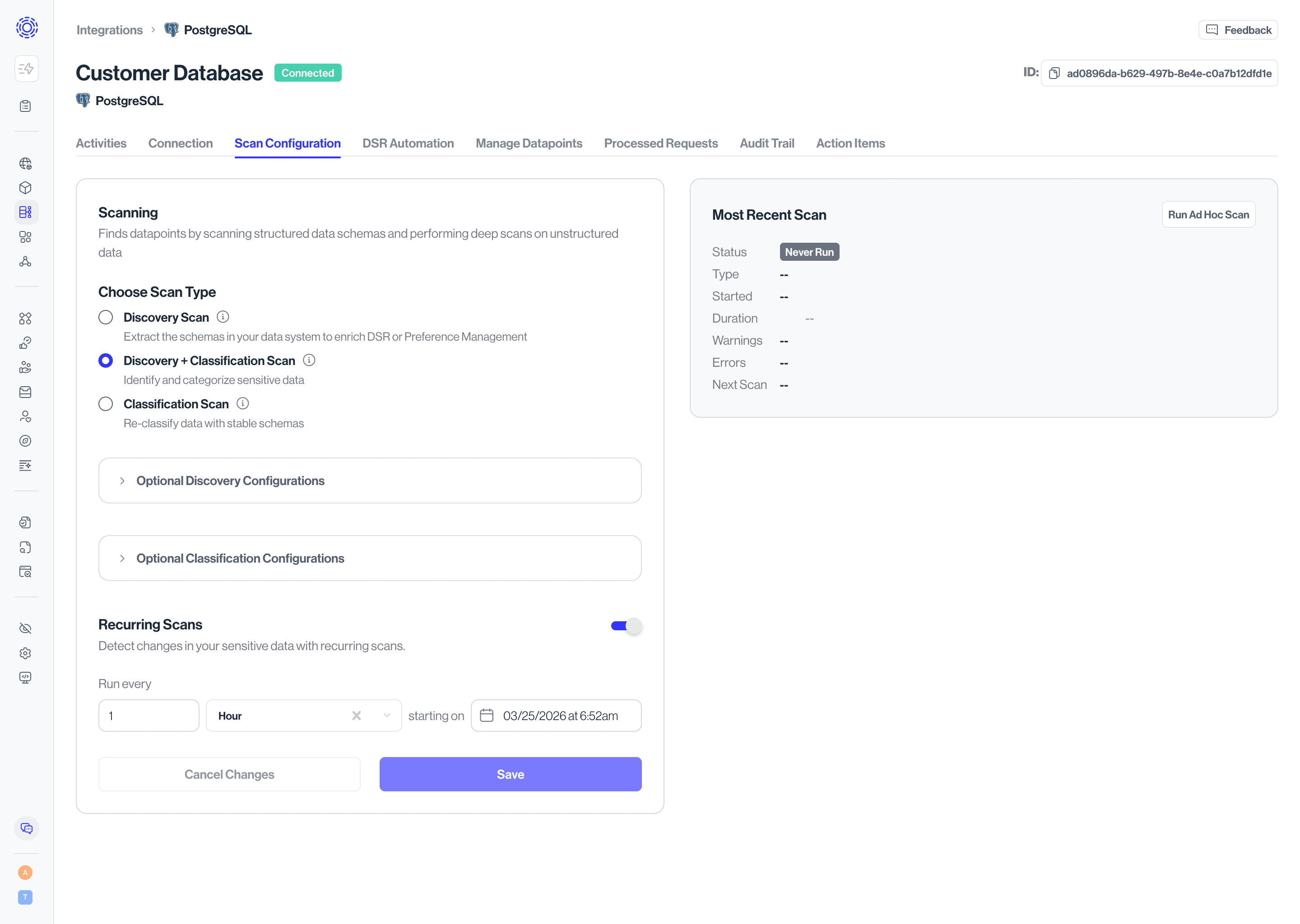The image size is (1300, 924).
Task: Select the Classification Scan radio option
Action: tap(106, 404)
